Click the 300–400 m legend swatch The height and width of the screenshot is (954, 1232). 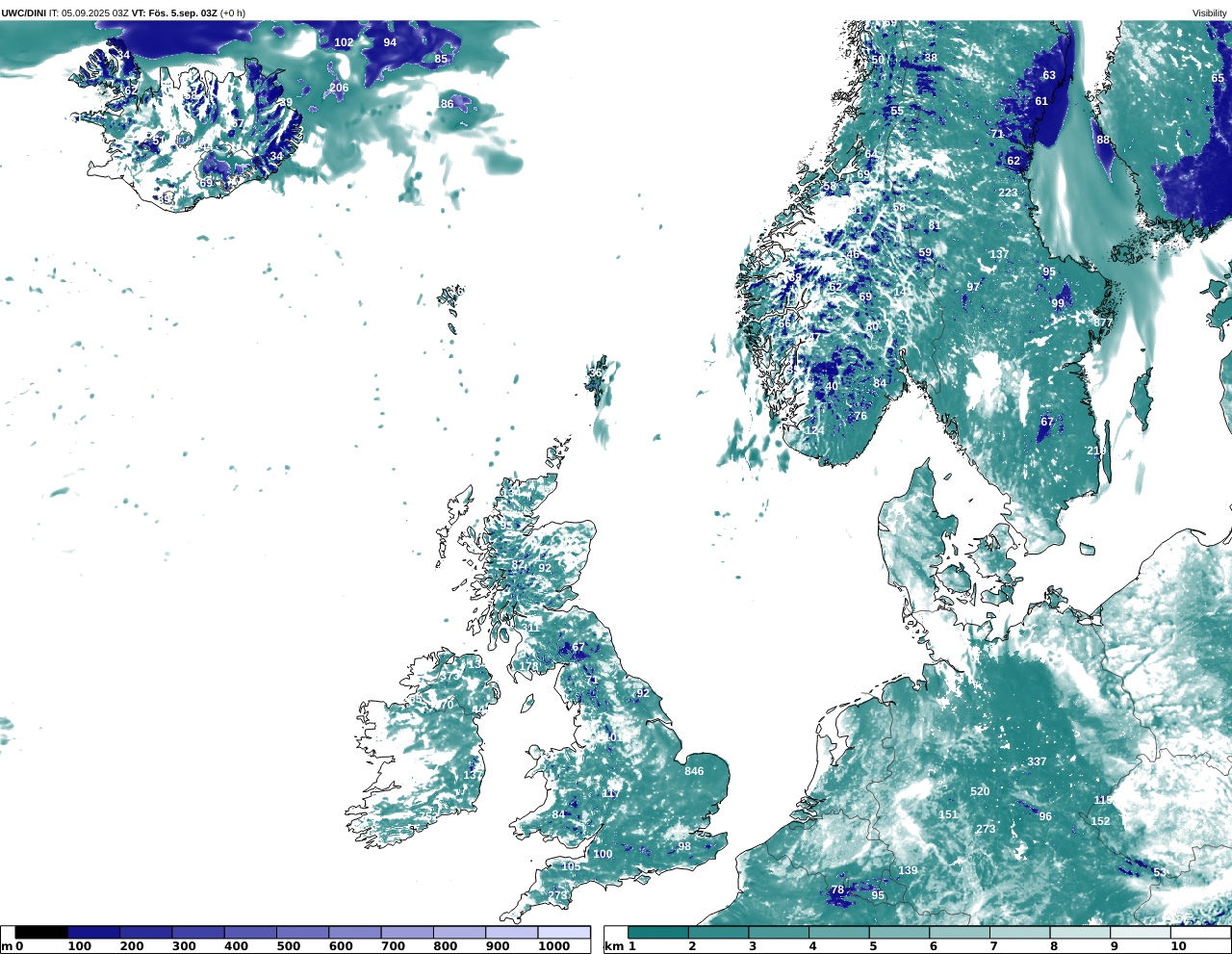pos(197,932)
